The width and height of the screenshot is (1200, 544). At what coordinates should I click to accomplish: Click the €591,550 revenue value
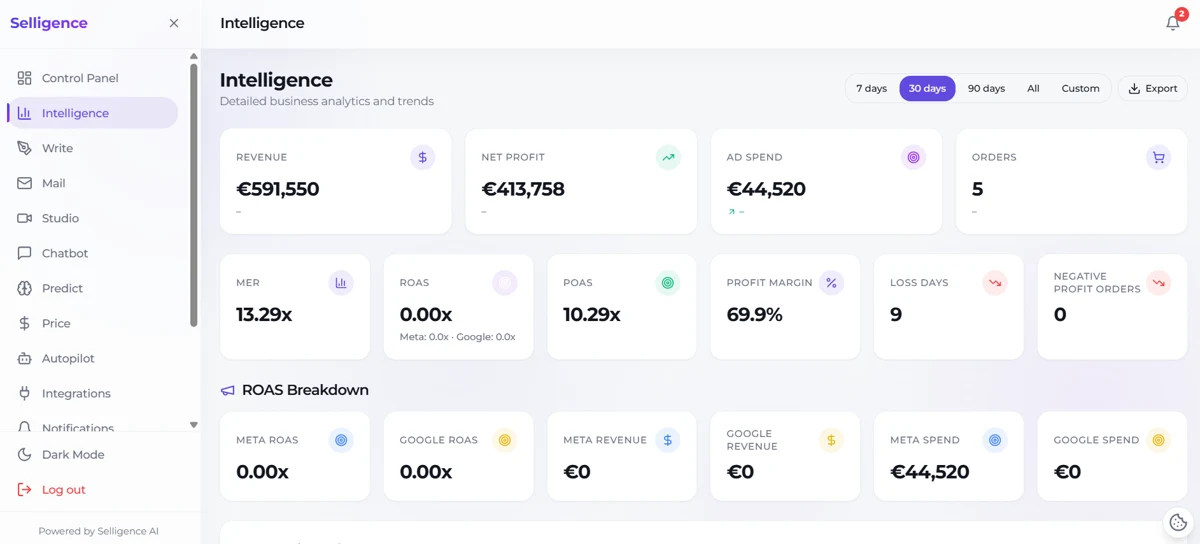coord(277,189)
